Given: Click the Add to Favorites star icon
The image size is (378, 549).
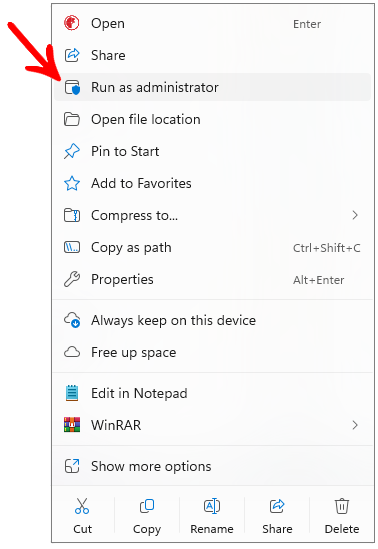Looking at the screenshot, I should coord(72,183).
